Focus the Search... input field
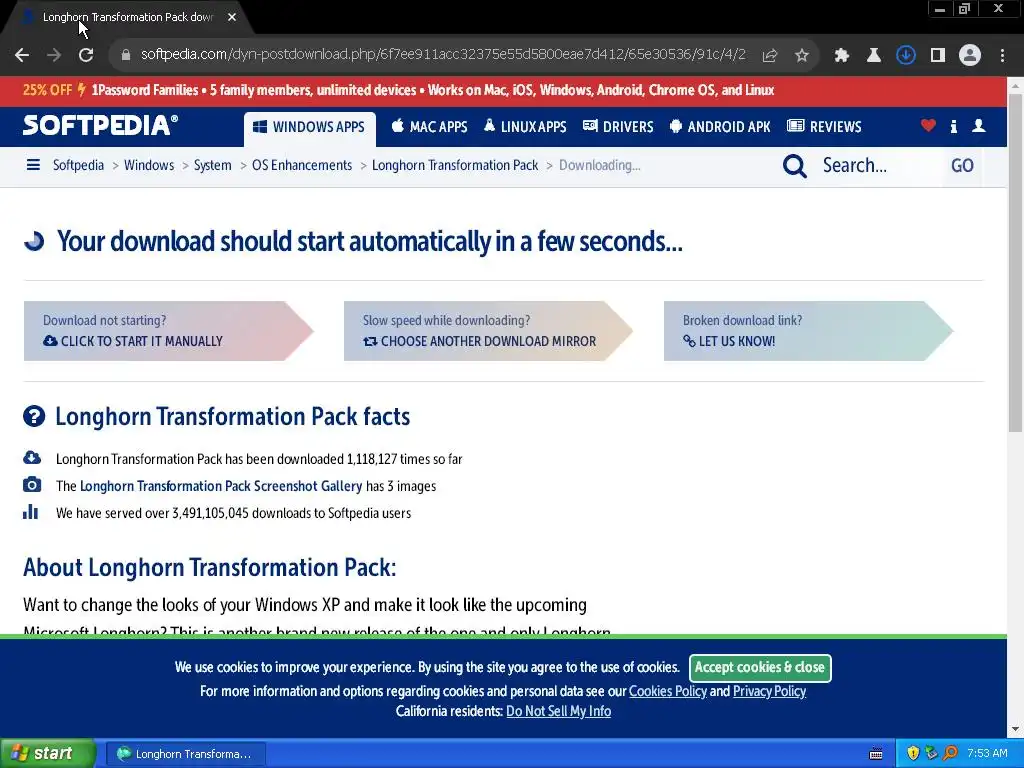The width and height of the screenshot is (1024, 768). click(x=877, y=166)
